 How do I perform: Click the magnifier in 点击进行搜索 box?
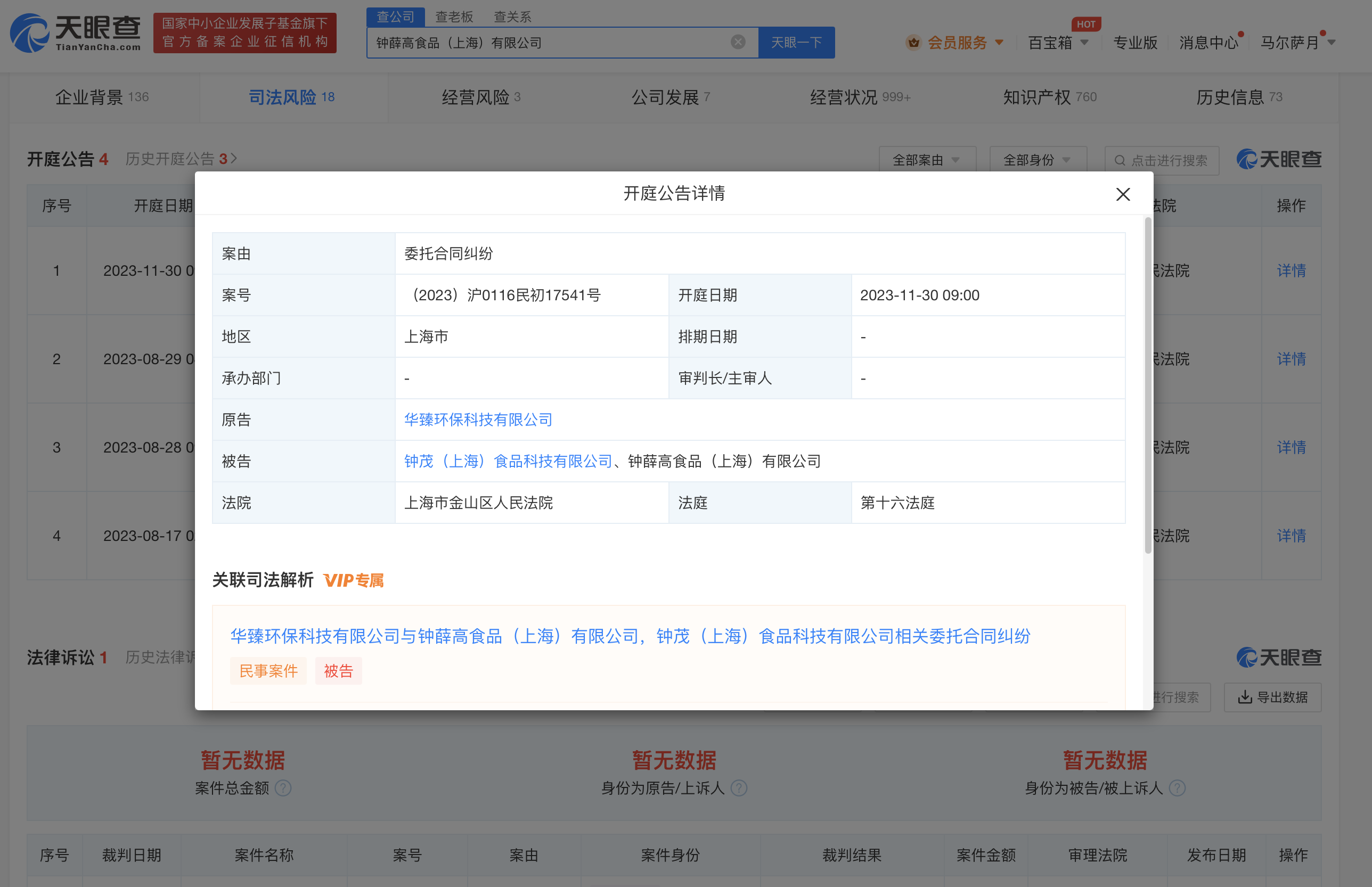[x=1120, y=160]
